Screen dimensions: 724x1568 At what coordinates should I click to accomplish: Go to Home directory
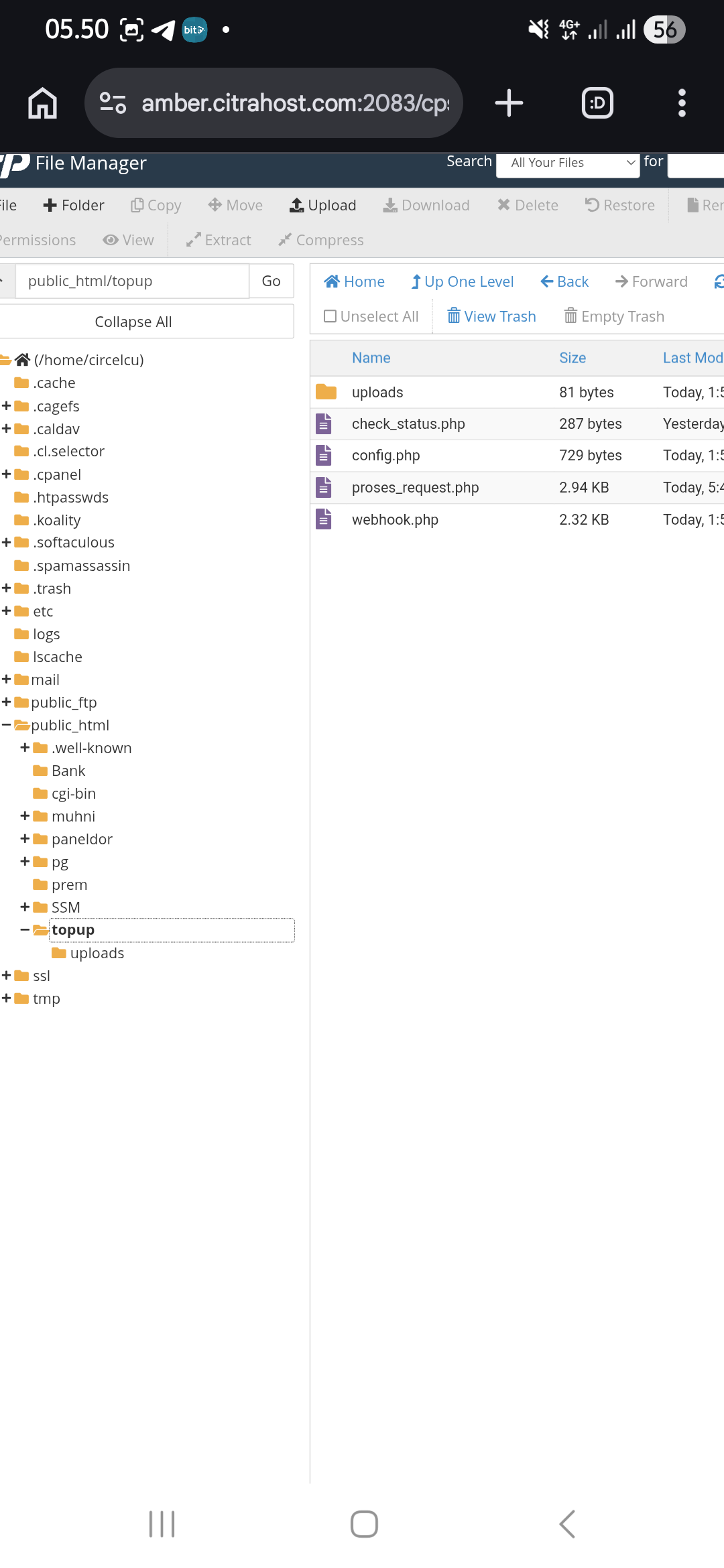pyautogui.click(x=354, y=281)
